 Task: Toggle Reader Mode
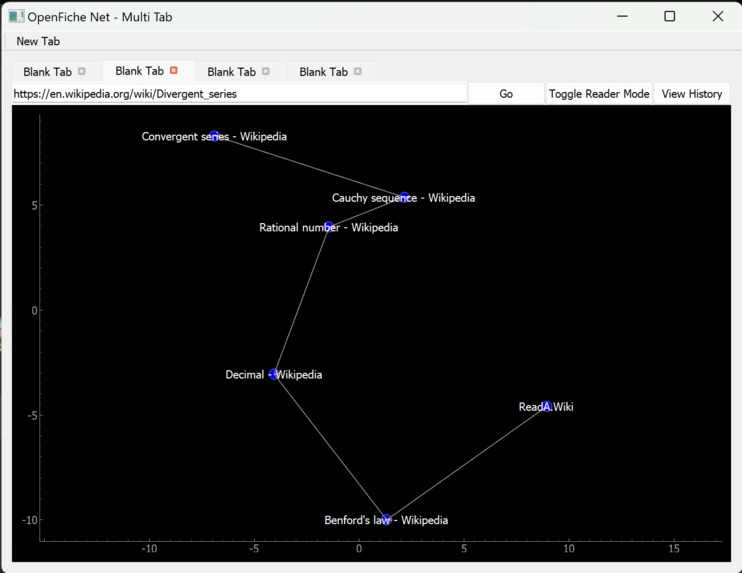599,94
